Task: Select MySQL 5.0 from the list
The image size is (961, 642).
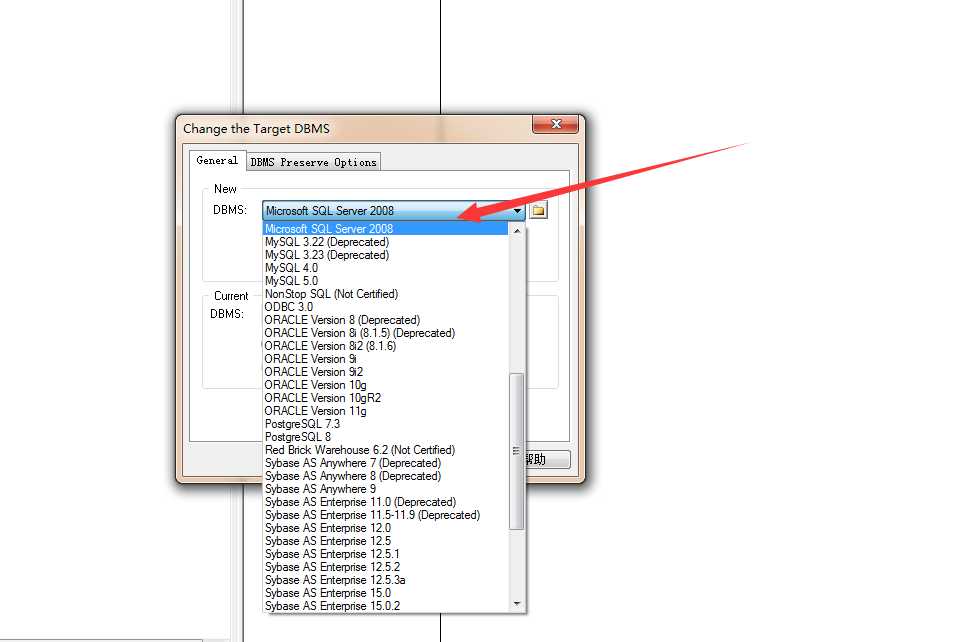Action: pos(386,281)
